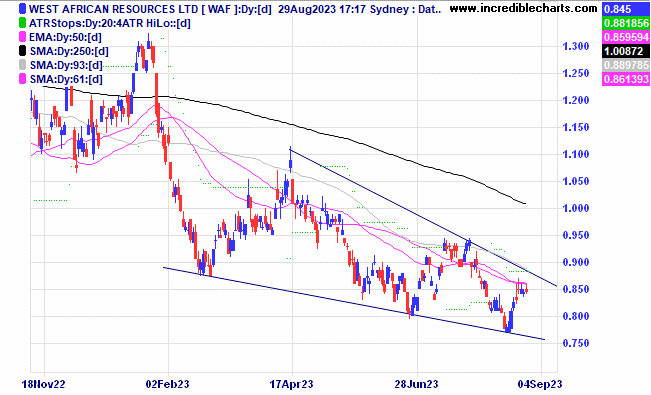651x395 pixels.
Task: Click the black SMA 250 legend marker
Action: [x=23, y=52]
